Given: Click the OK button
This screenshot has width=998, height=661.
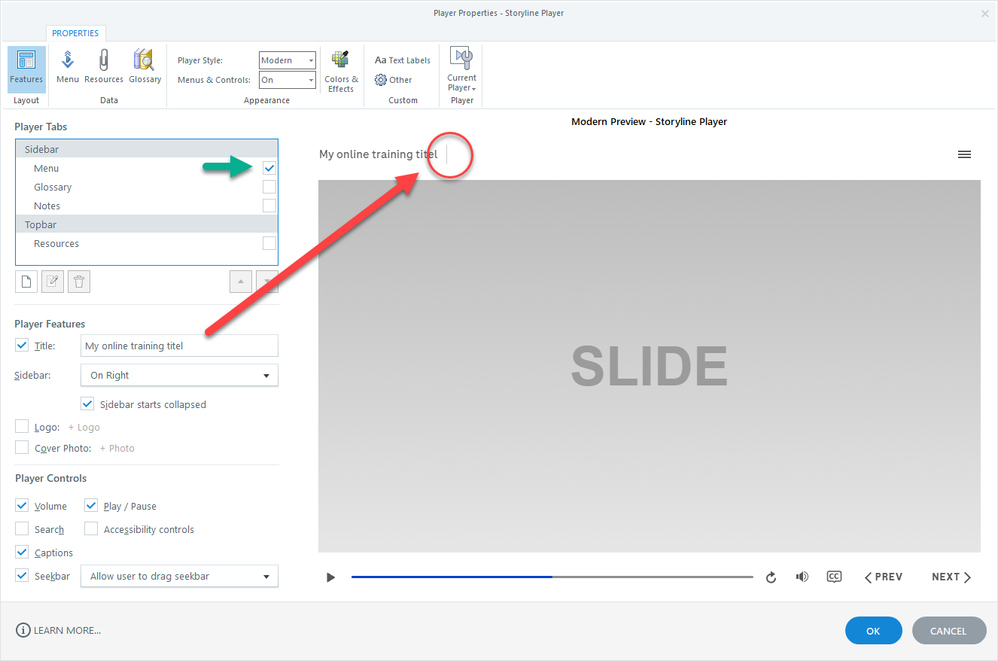Looking at the screenshot, I should (x=873, y=630).
